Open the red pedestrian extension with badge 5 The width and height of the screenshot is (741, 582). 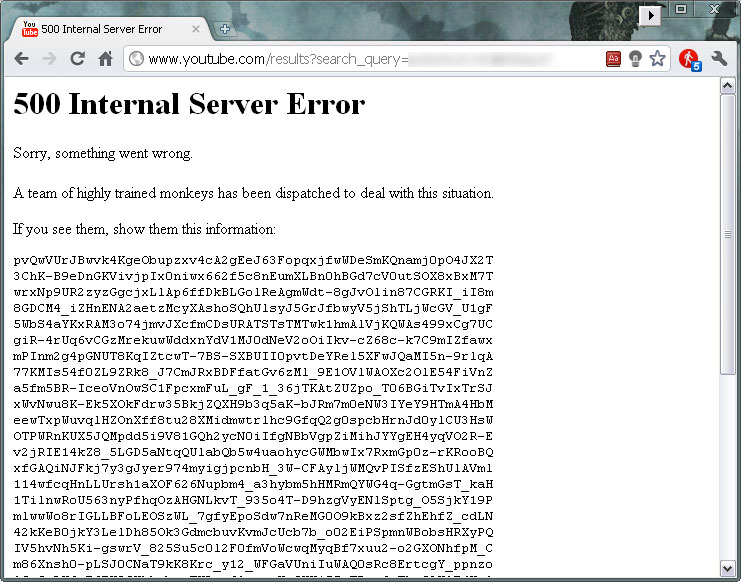(689, 60)
